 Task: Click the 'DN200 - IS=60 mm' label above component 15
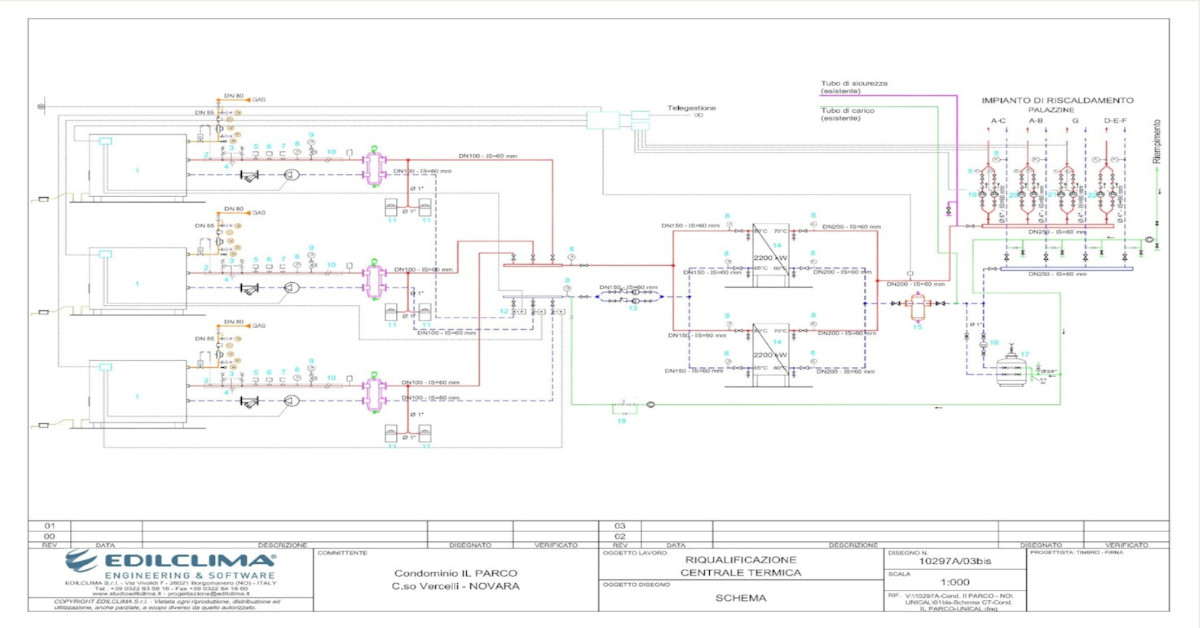(x=915, y=284)
